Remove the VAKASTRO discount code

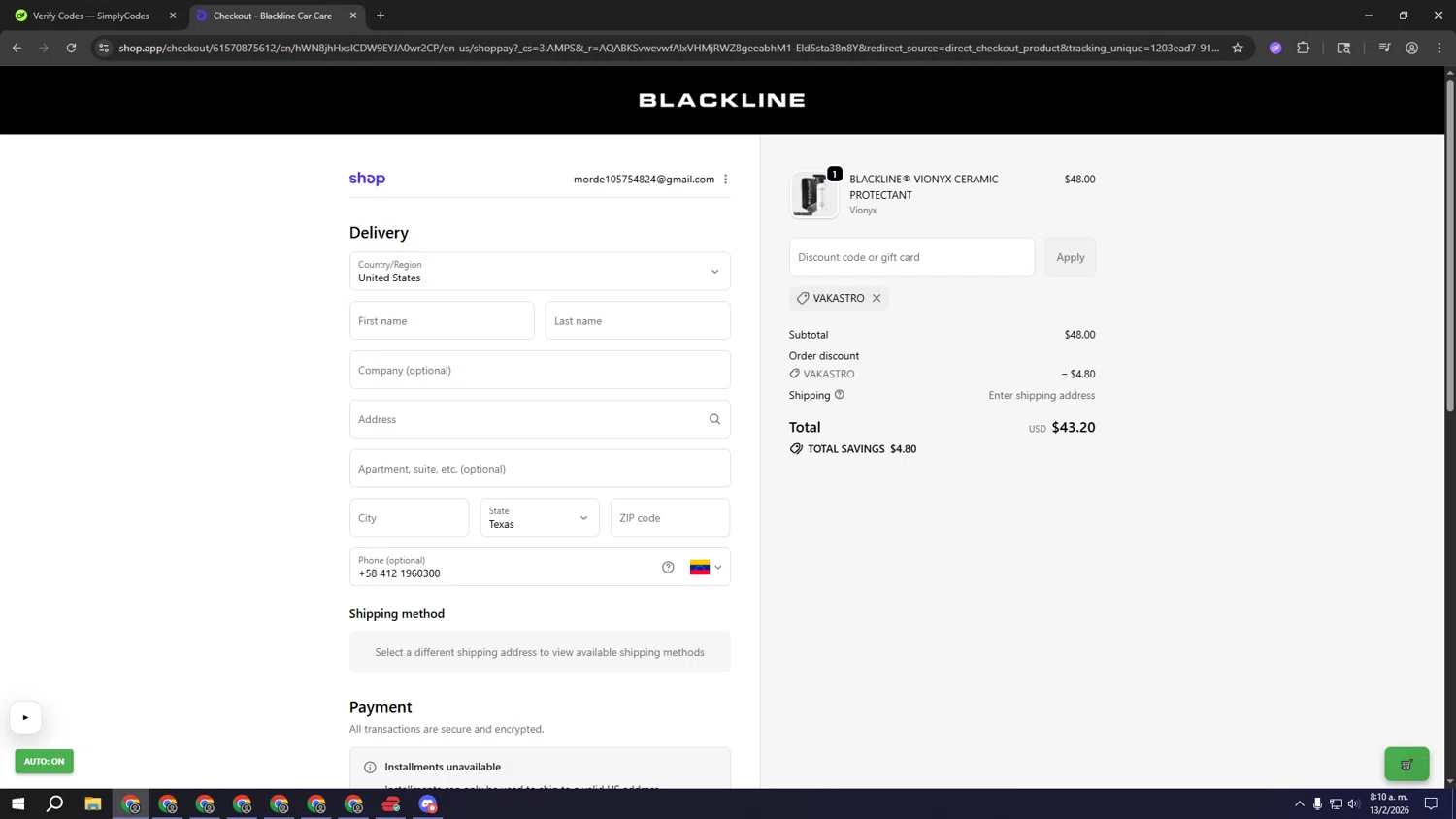click(x=877, y=298)
